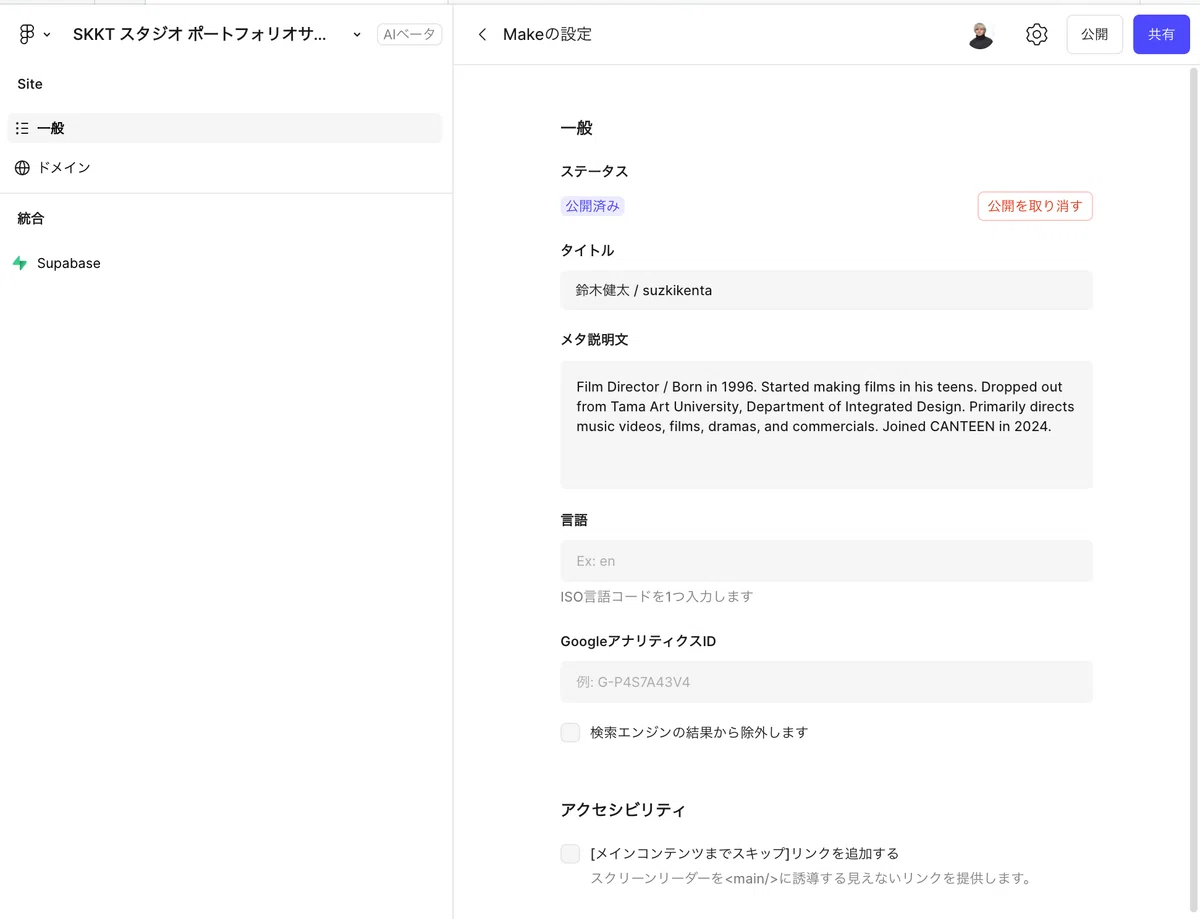This screenshot has width=1200, height=919.
Task: Open the Figma main menu logo
Action: coord(27,34)
